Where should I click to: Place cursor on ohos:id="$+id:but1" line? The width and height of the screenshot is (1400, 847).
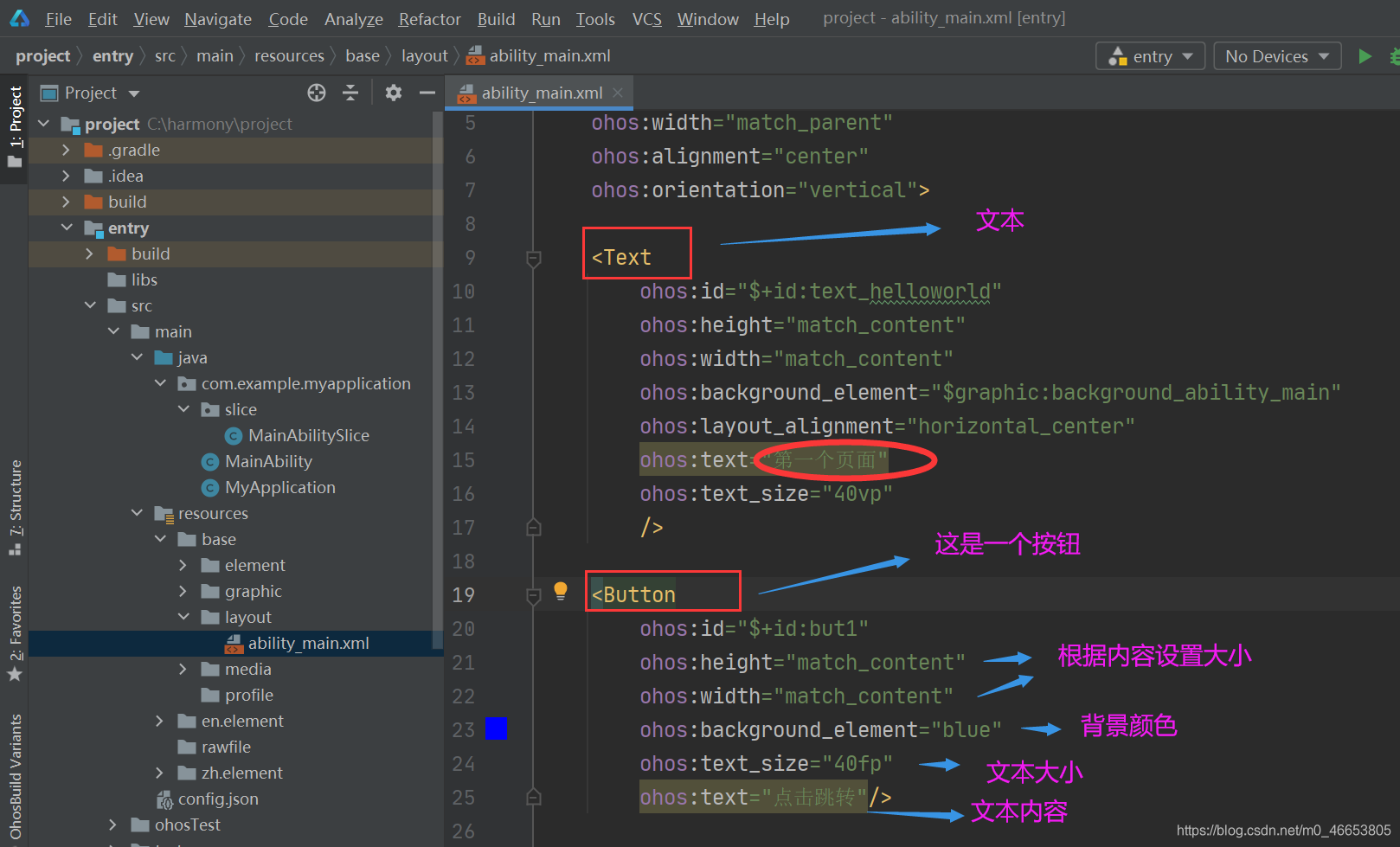(754, 629)
